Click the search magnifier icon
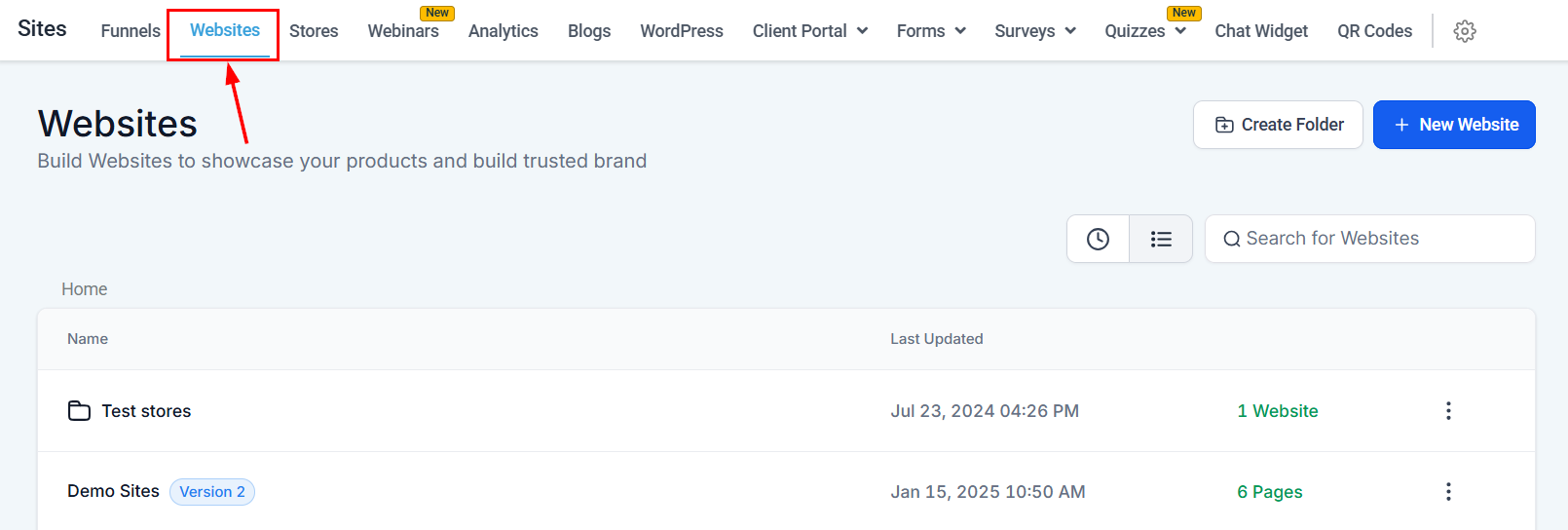 coord(1232,239)
